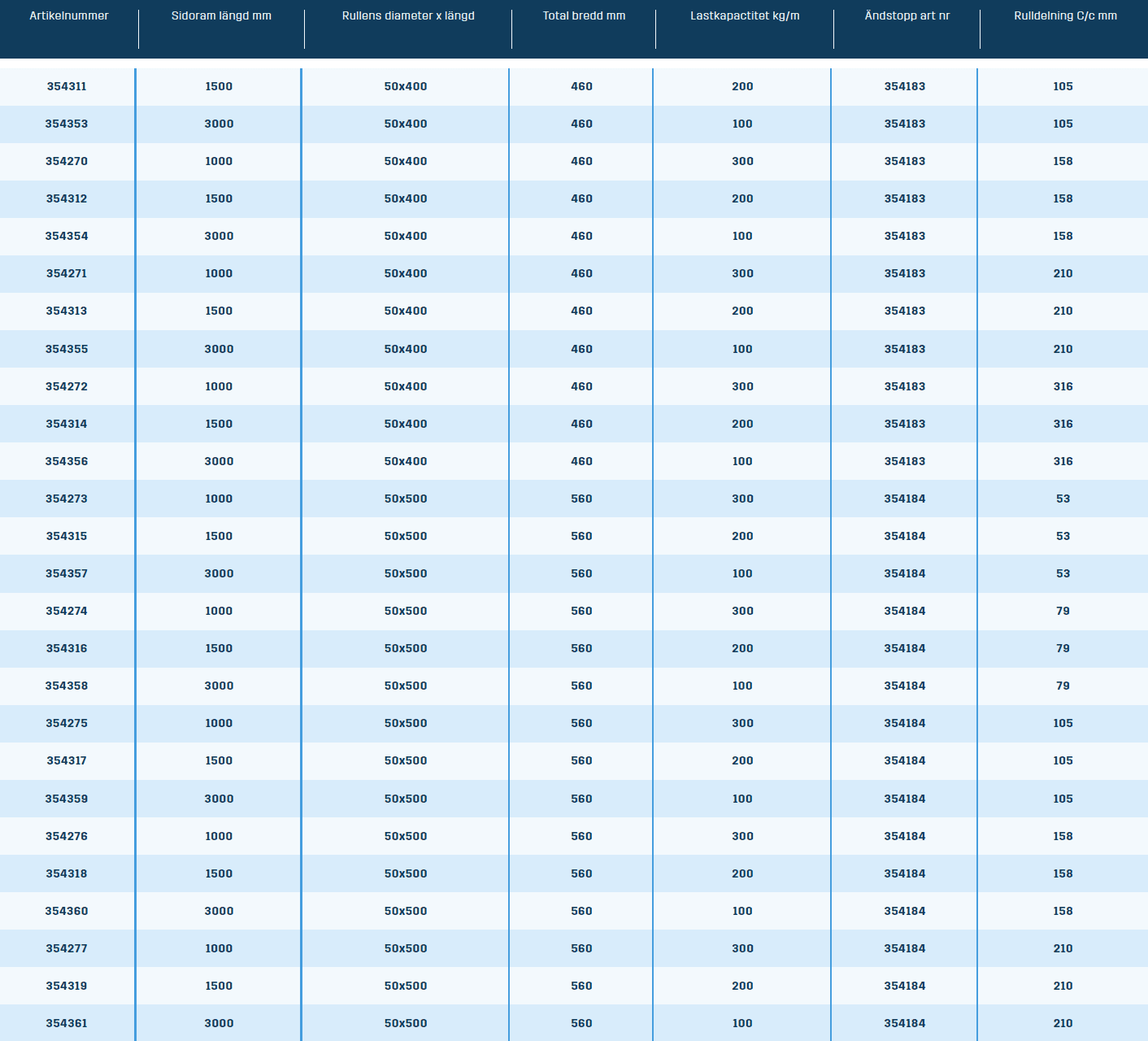Click load capacity 300 in row 354272
1148x1041 pixels.
tap(742, 386)
